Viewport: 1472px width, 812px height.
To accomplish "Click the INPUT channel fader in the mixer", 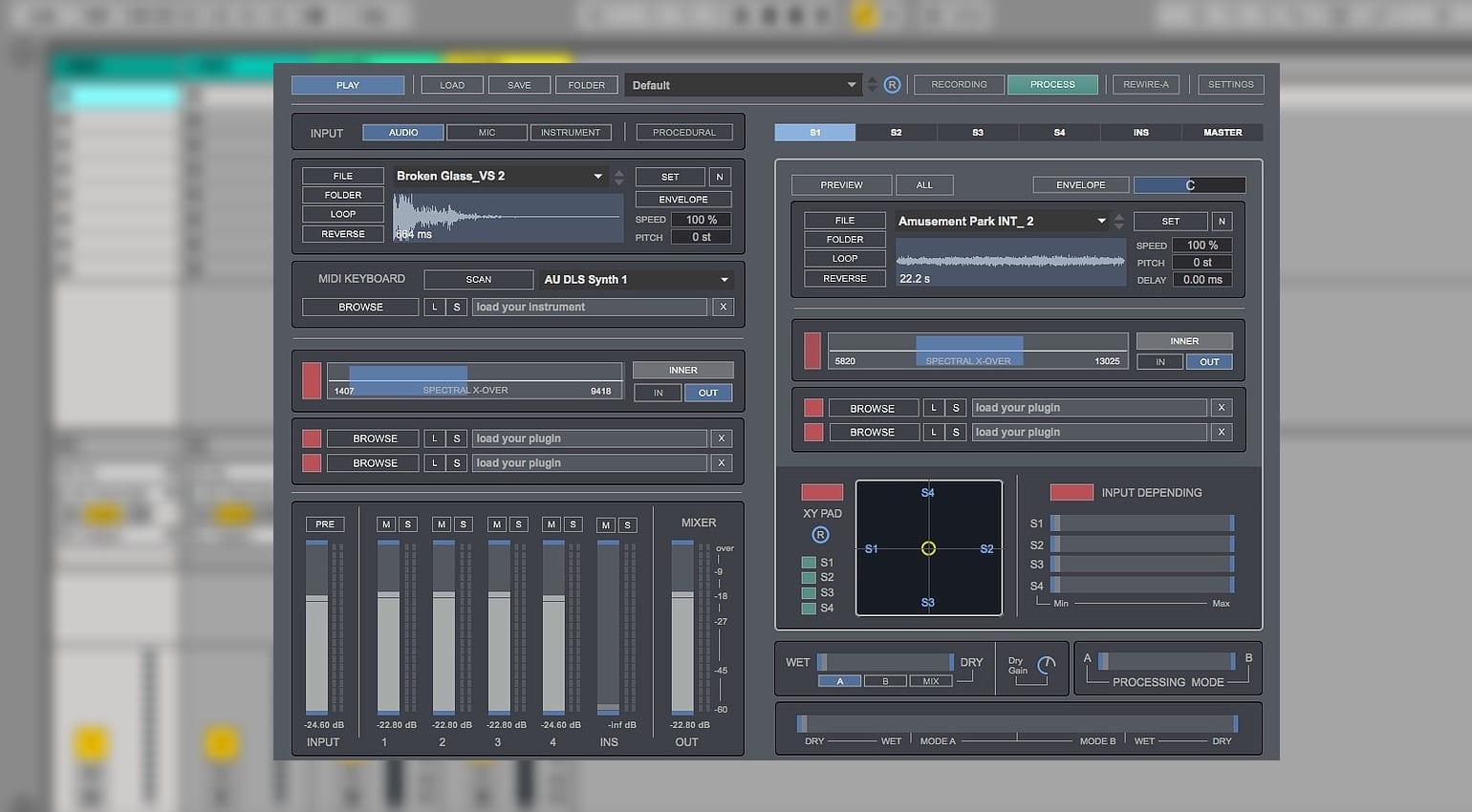I will [316, 627].
